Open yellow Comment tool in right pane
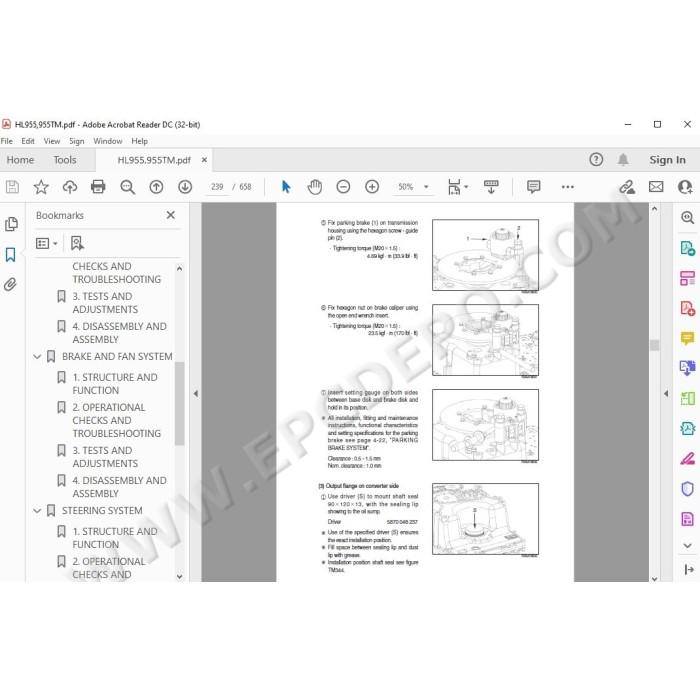 tap(688, 338)
